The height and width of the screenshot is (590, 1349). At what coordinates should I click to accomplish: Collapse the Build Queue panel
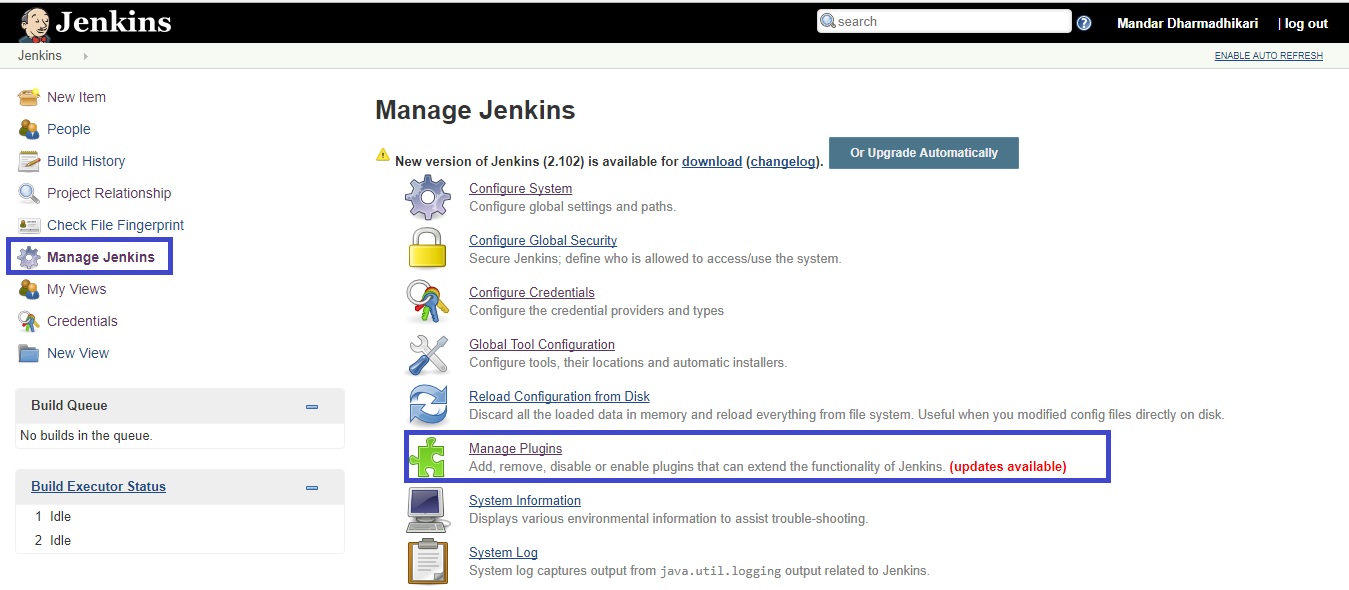point(312,407)
